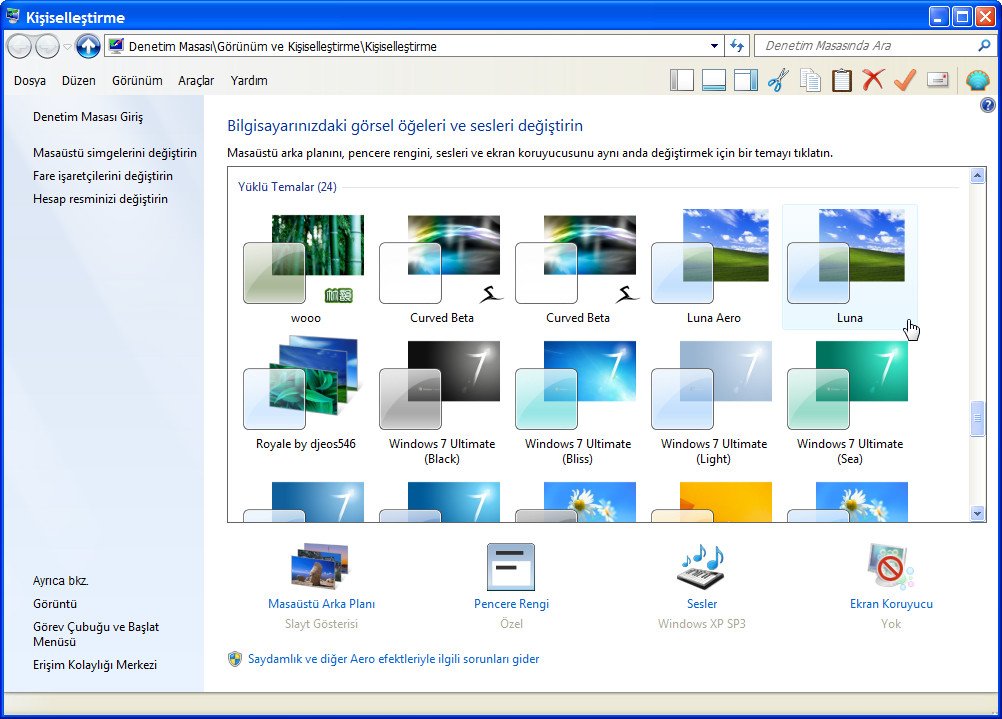Click the control panel icon in address bar
1002x719 pixels.
(116, 46)
